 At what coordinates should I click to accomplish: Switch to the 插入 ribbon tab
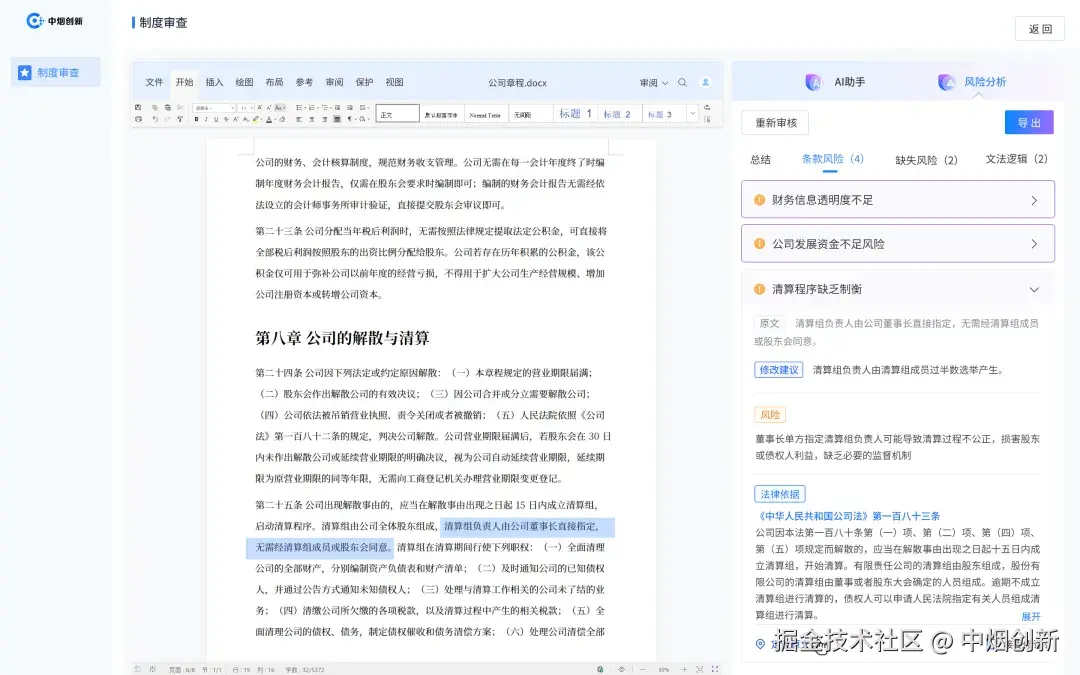[x=214, y=82]
